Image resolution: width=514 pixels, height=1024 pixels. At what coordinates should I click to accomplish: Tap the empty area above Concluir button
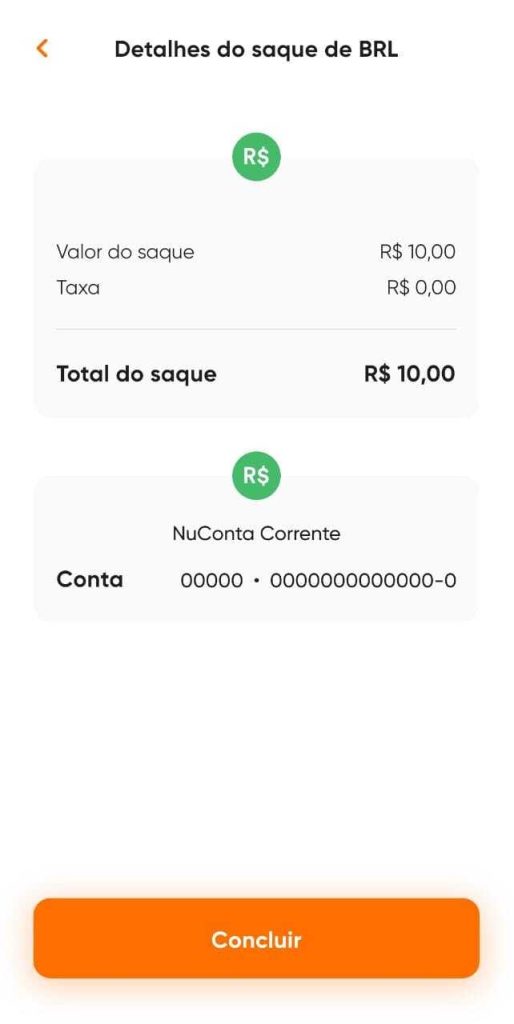click(x=256, y=758)
